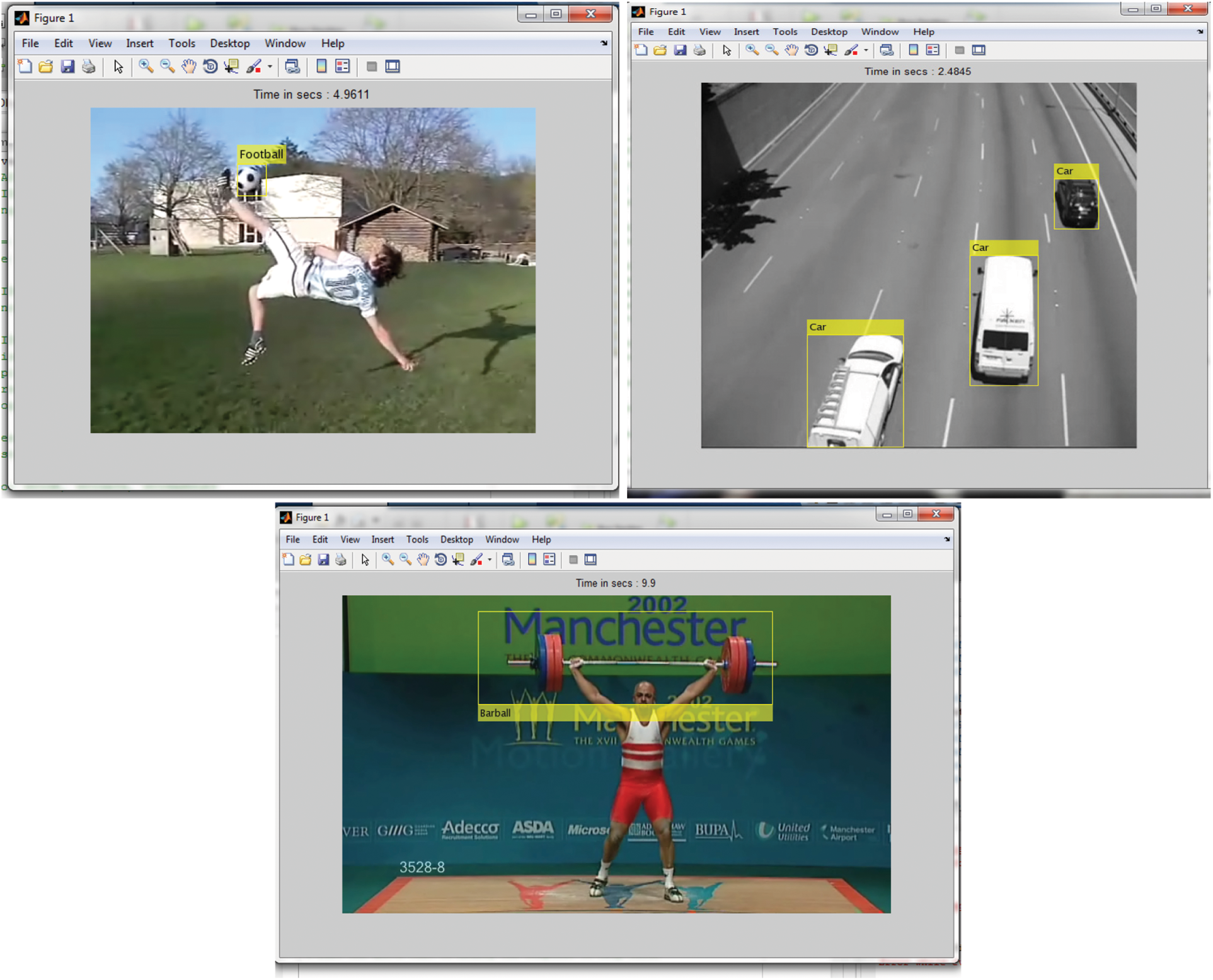
Task: Select Data Cursor tool in barbell figure
Action: click(458, 560)
